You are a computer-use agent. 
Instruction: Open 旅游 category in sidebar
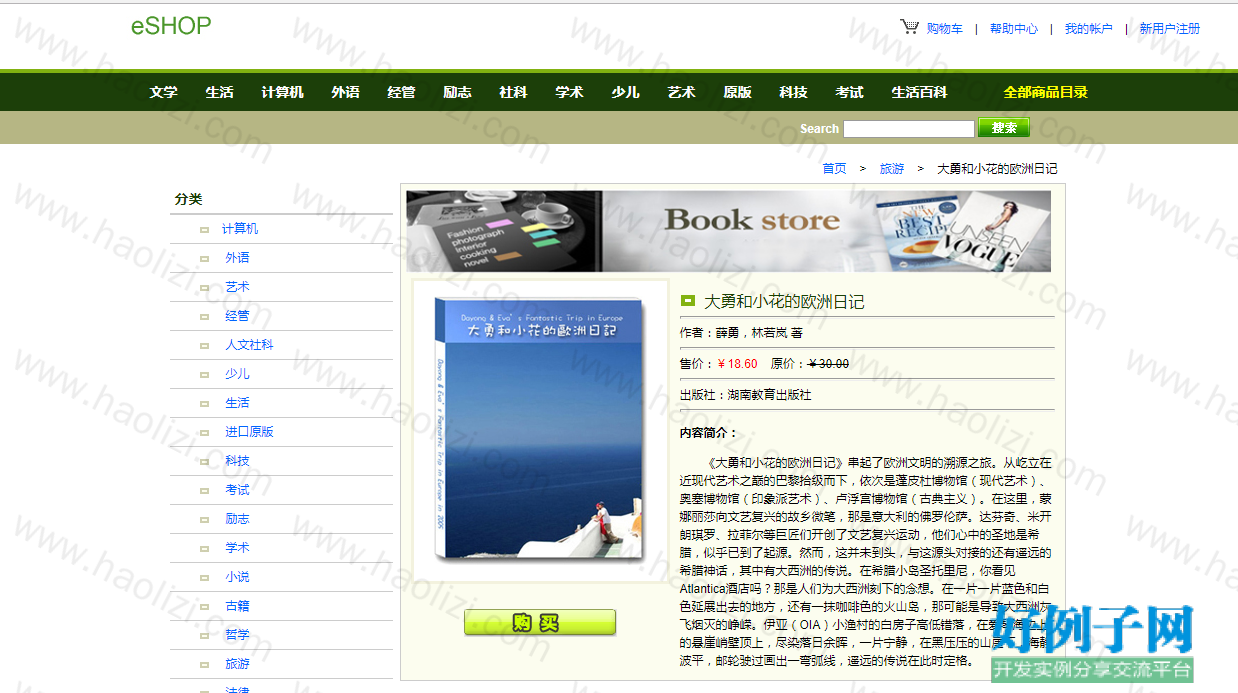[x=237, y=664]
